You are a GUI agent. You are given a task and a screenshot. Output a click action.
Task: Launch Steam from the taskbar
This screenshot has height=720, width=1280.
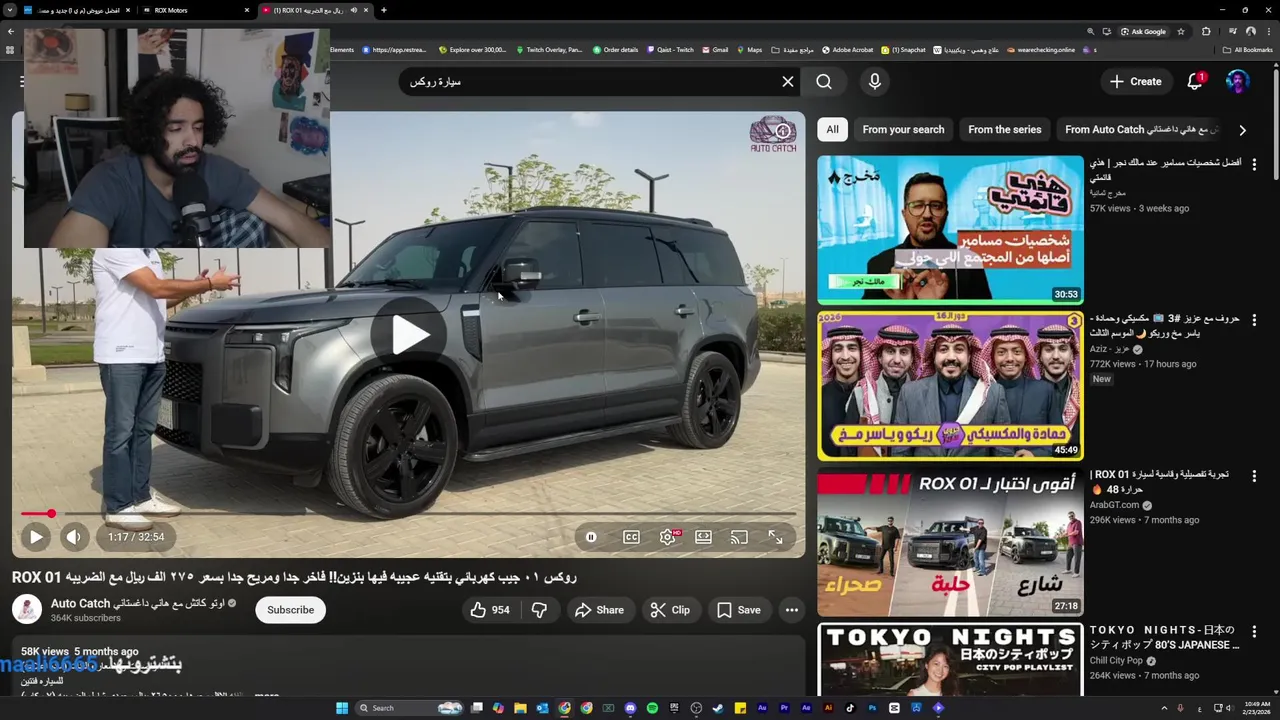click(x=718, y=708)
